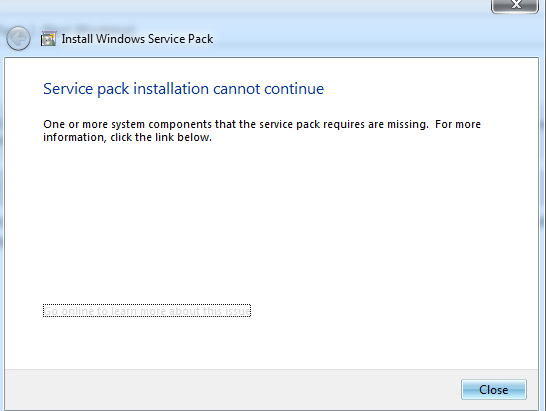Click the 'One or more system components' message

pos(262,131)
